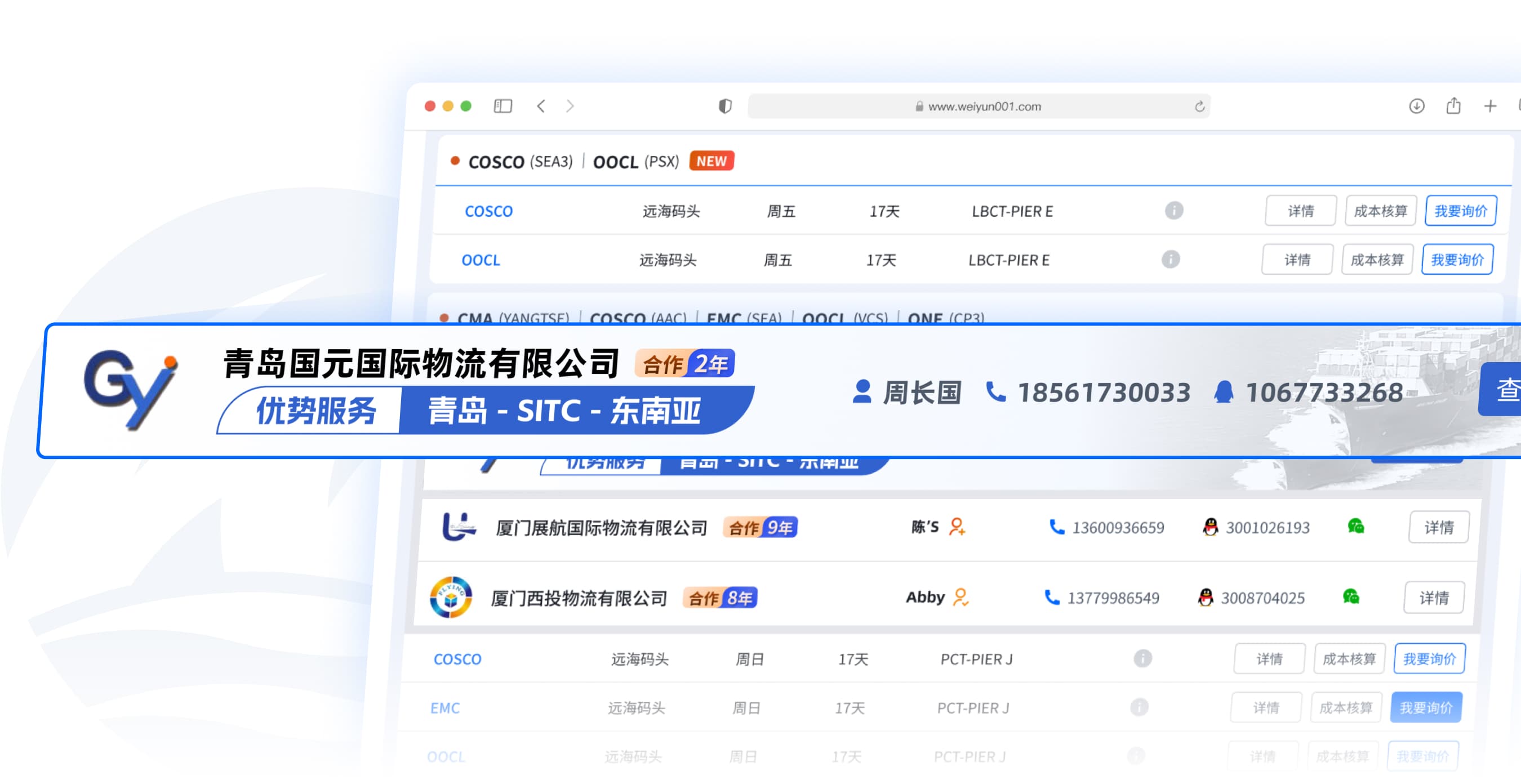Open 成本核算 for EMC PCT-PIER J row

(x=1346, y=707)
